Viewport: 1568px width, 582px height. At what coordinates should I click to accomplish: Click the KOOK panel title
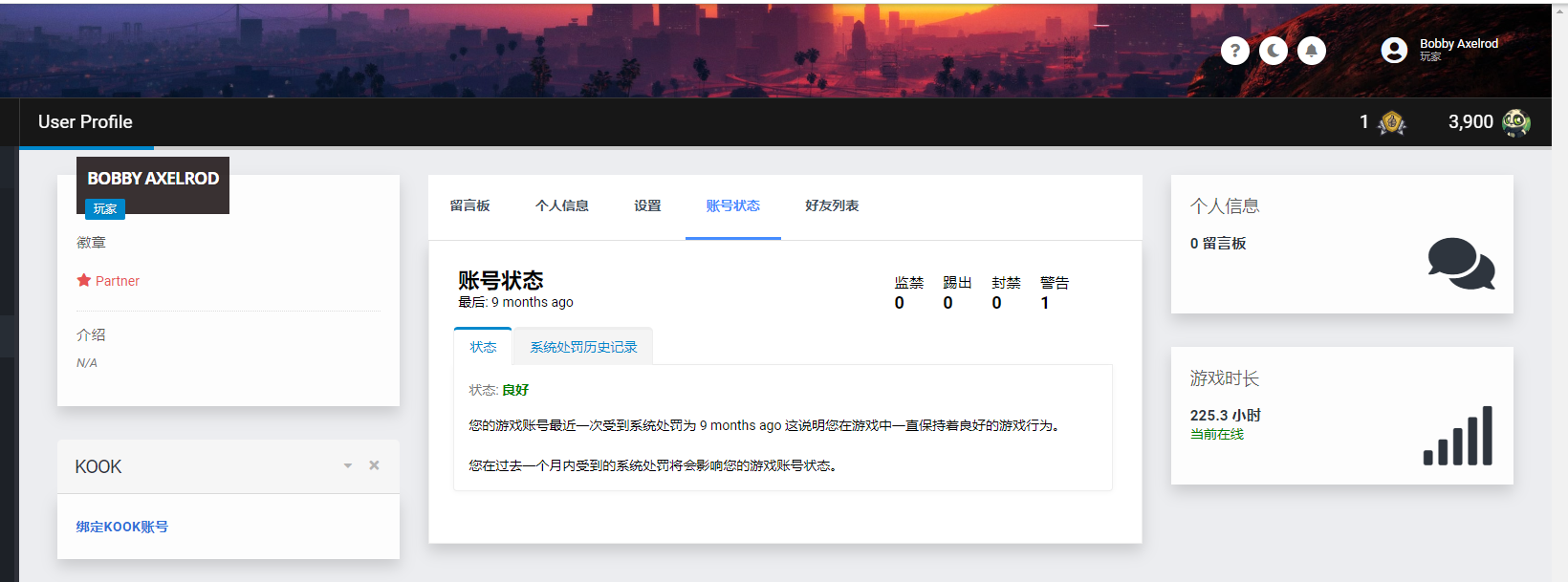tap(98, 466)
